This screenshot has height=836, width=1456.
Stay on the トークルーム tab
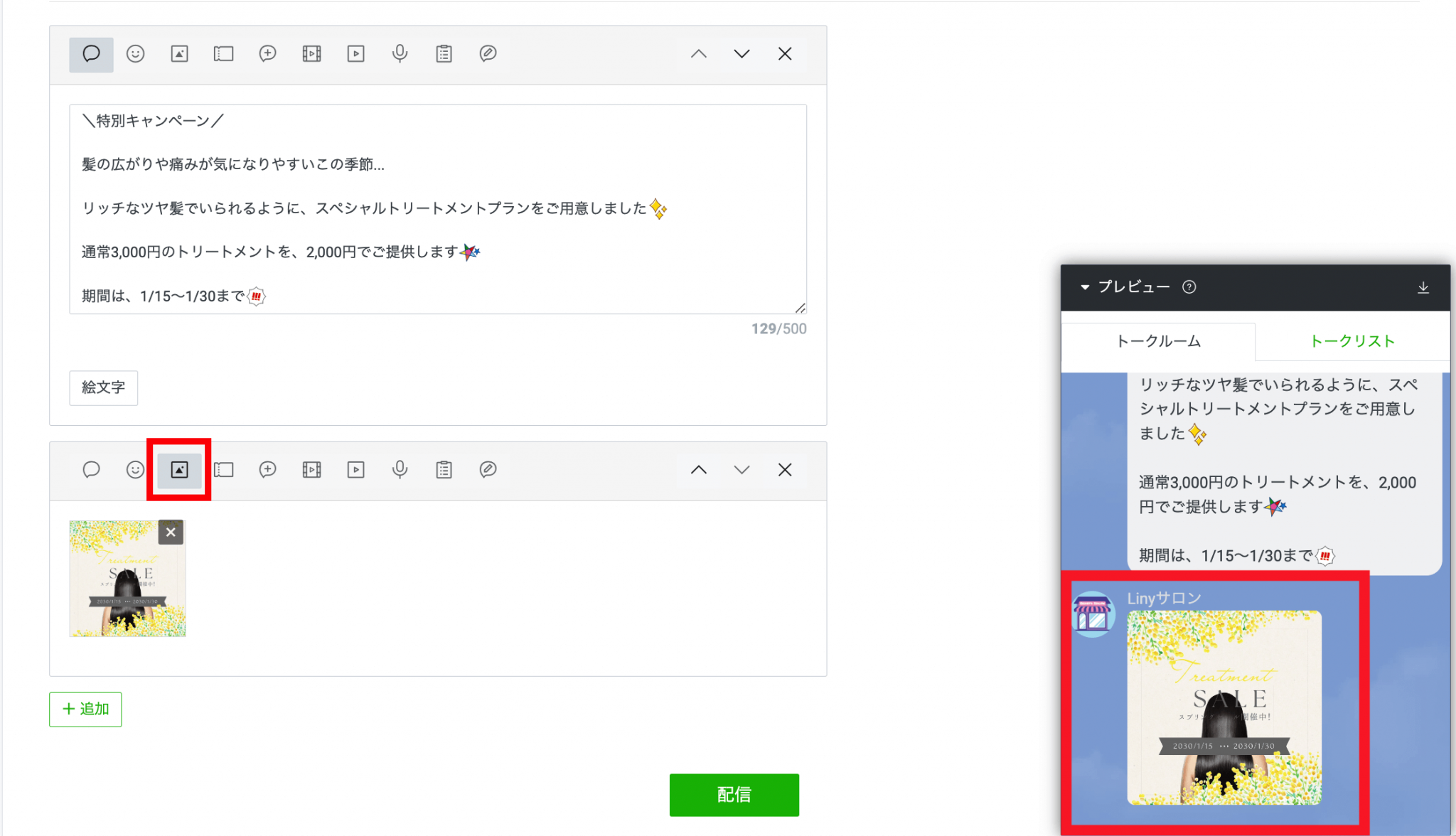point(1157,341)
